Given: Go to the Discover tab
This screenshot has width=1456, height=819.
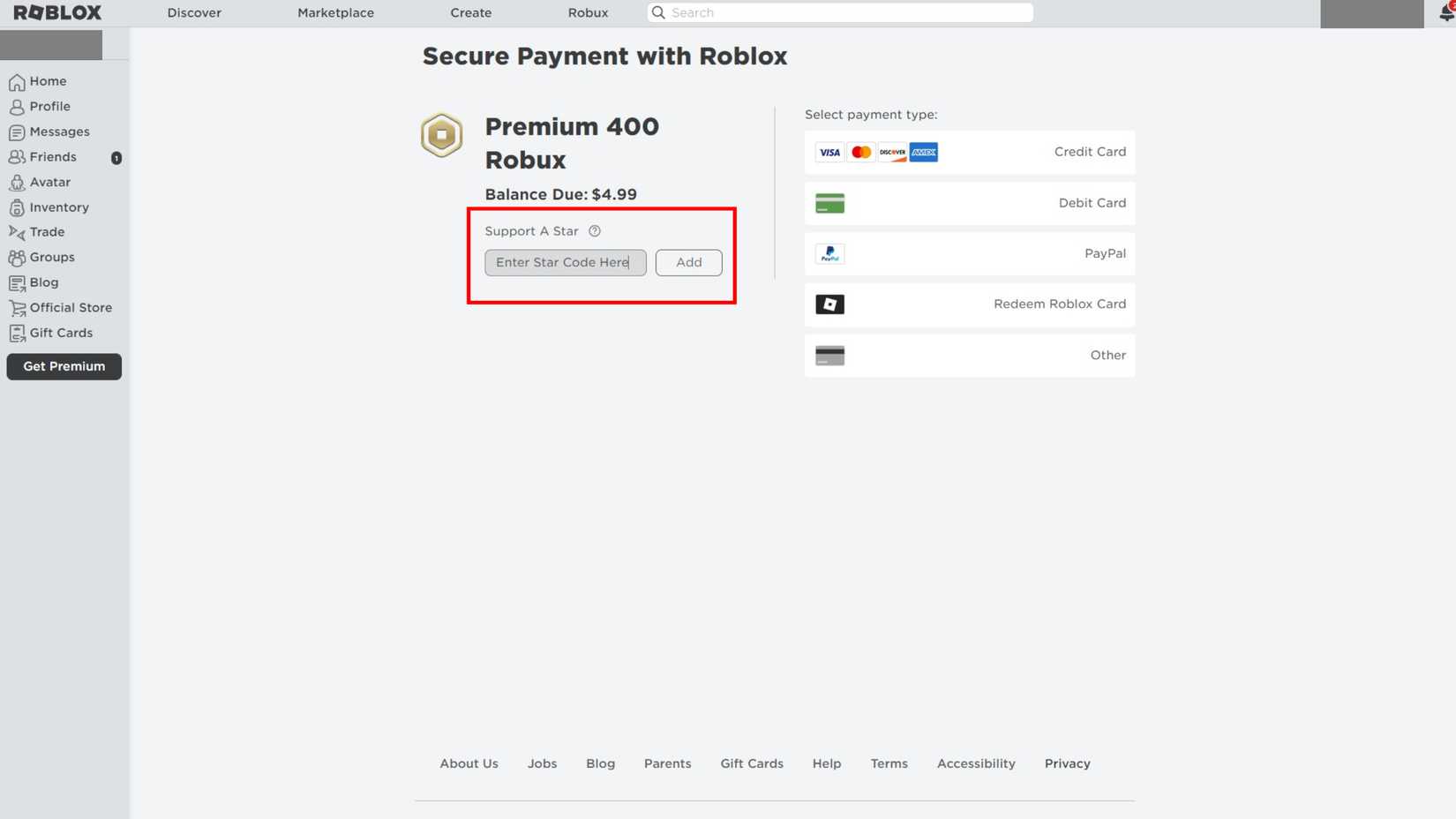Looking at the screenshot, I should click(194, 12).
